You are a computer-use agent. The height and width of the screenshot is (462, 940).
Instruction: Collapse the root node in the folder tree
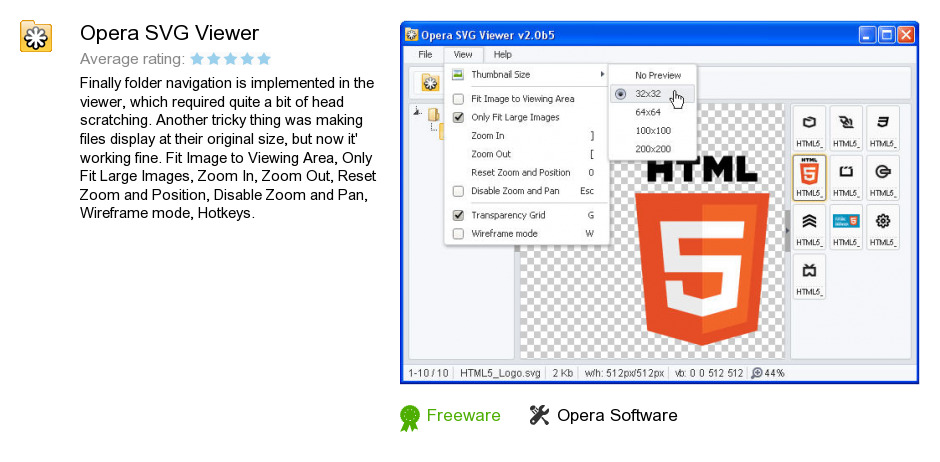click(x=418, y=111)
